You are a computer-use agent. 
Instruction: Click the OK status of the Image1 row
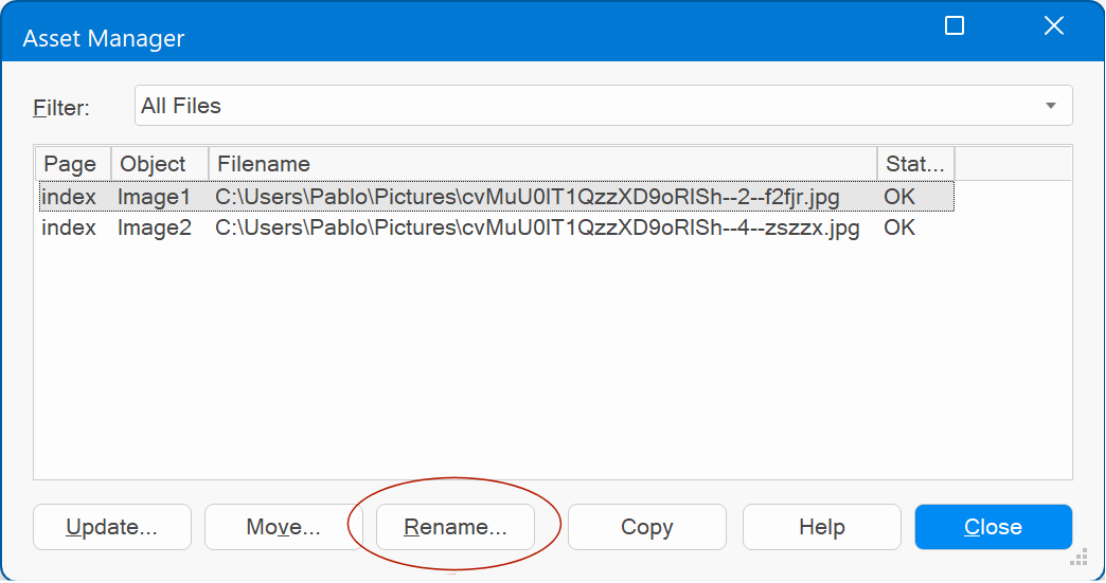[899, 197]
